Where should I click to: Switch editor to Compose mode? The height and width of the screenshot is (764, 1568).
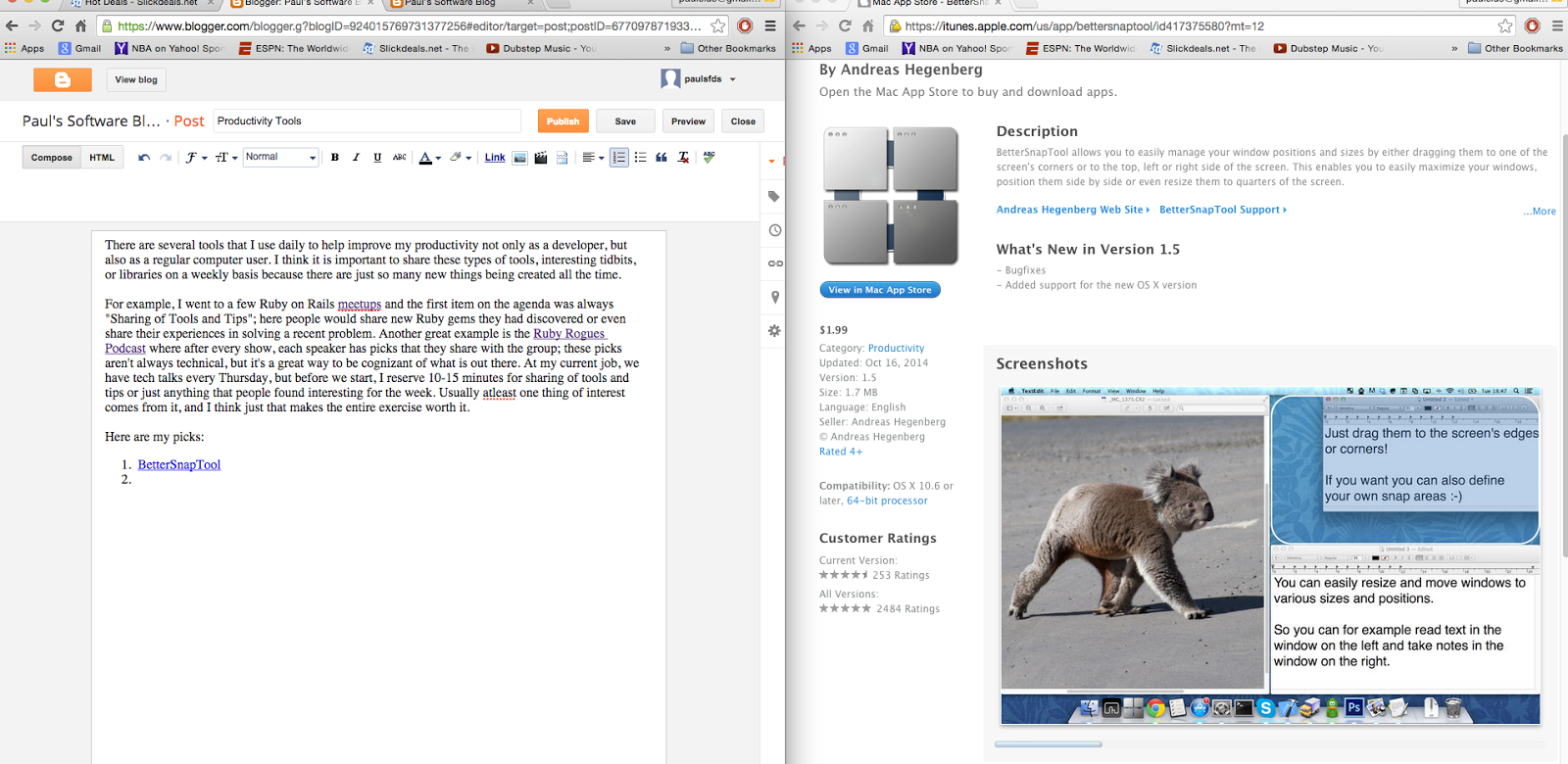pyautogui.click(x=51, y=157)
